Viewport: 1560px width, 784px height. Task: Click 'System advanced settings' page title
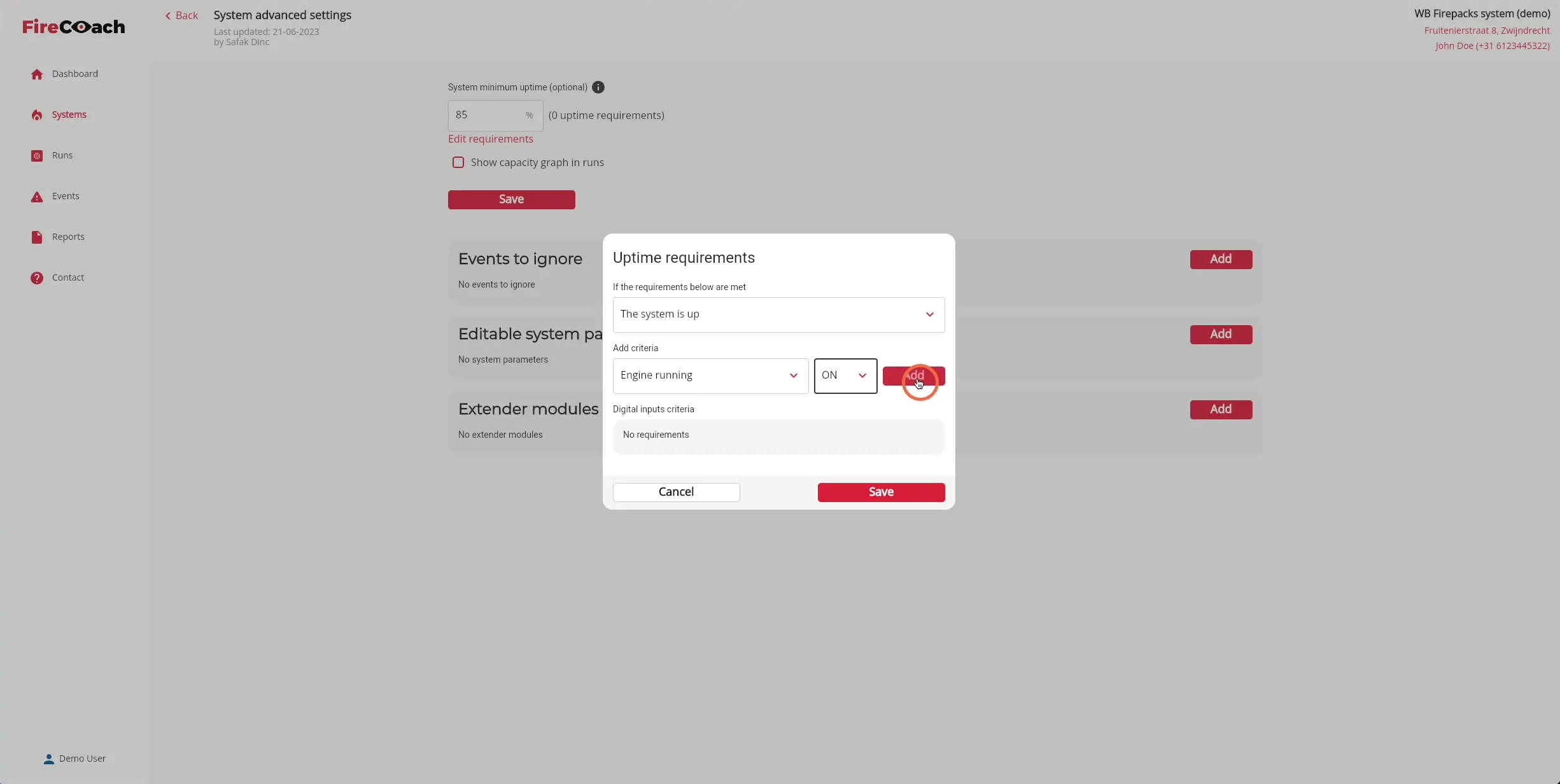[282, 15]
